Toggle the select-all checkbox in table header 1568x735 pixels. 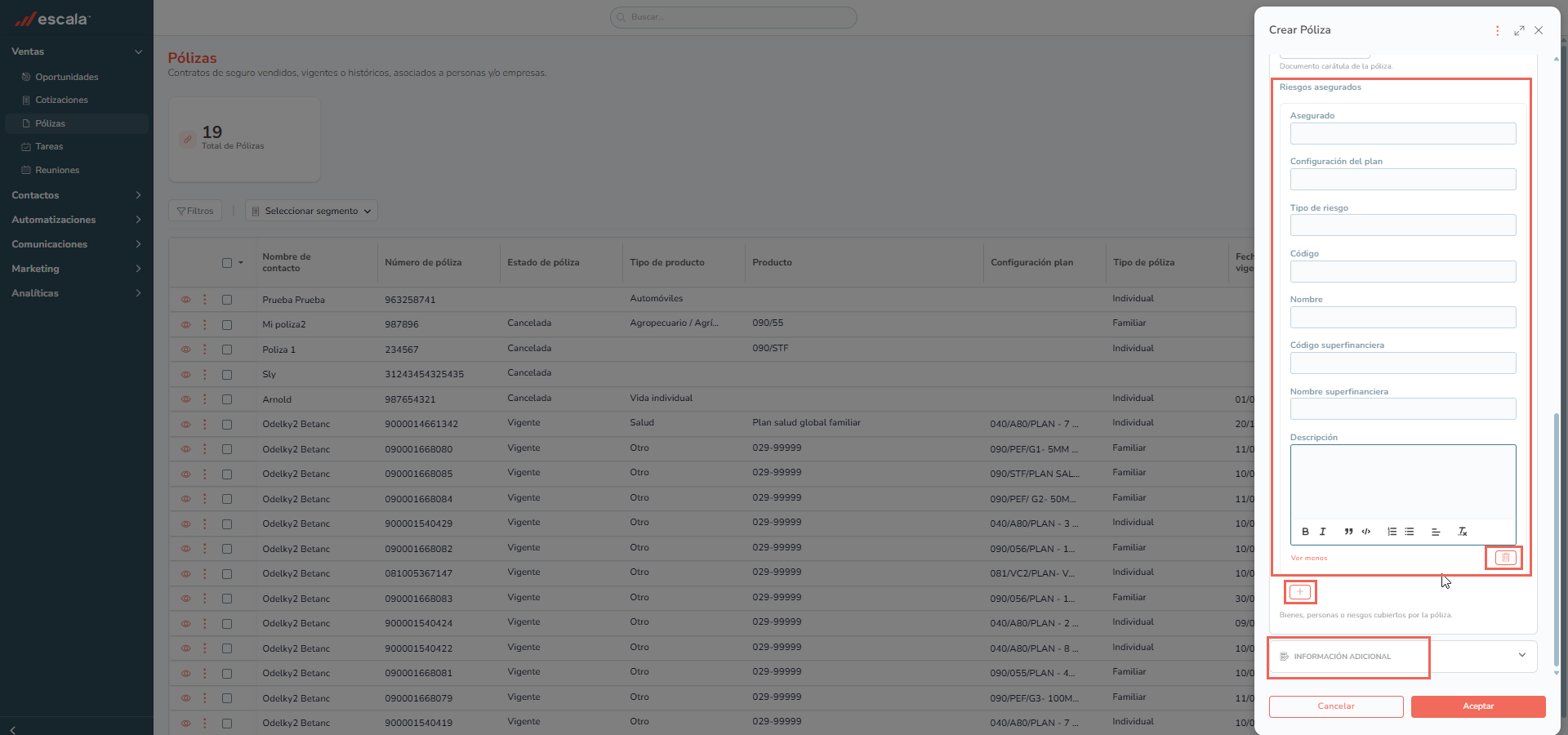click(227, 263)
